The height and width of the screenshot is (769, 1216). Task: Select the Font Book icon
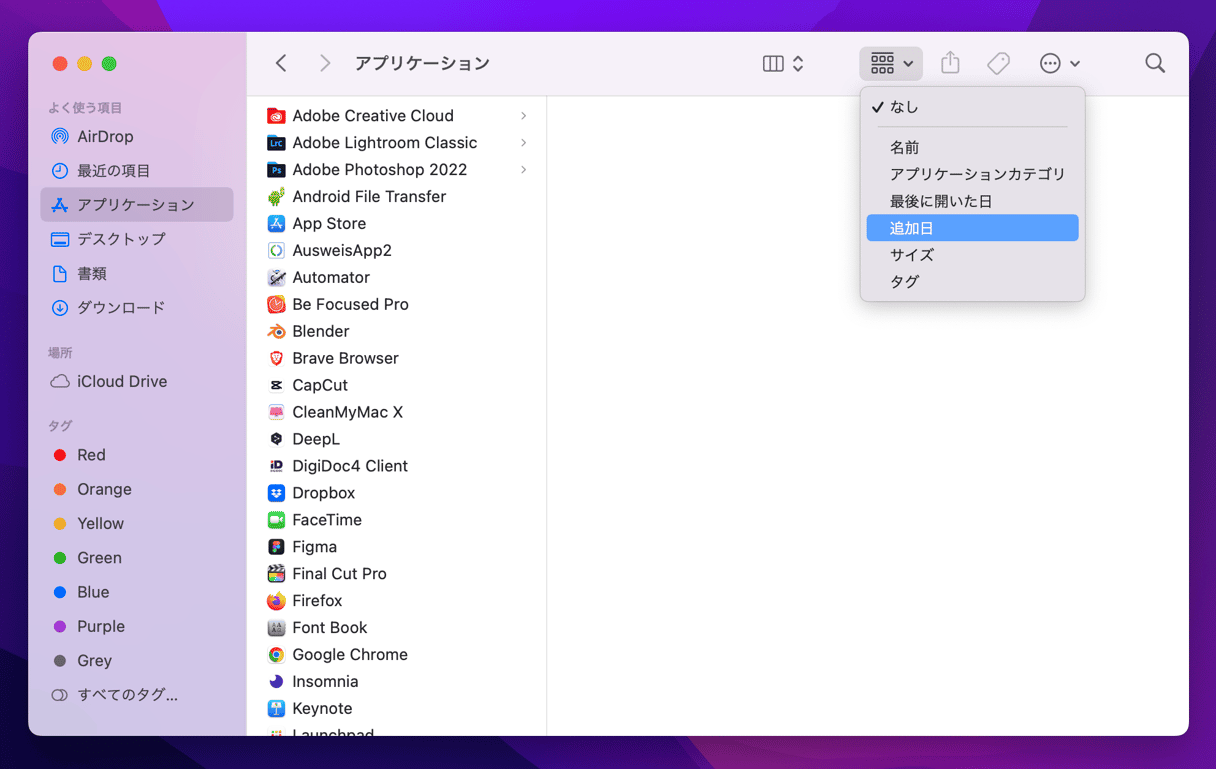[x=276, y=628]
